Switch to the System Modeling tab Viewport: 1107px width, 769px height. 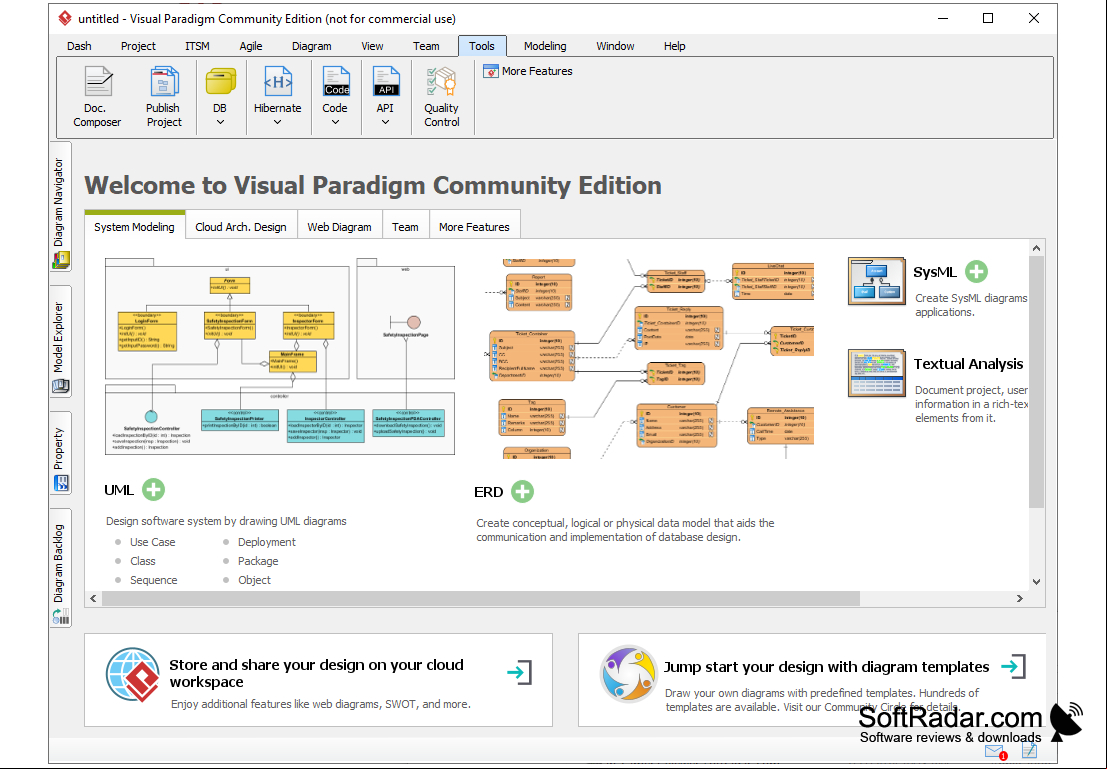(x=134, y=226)
